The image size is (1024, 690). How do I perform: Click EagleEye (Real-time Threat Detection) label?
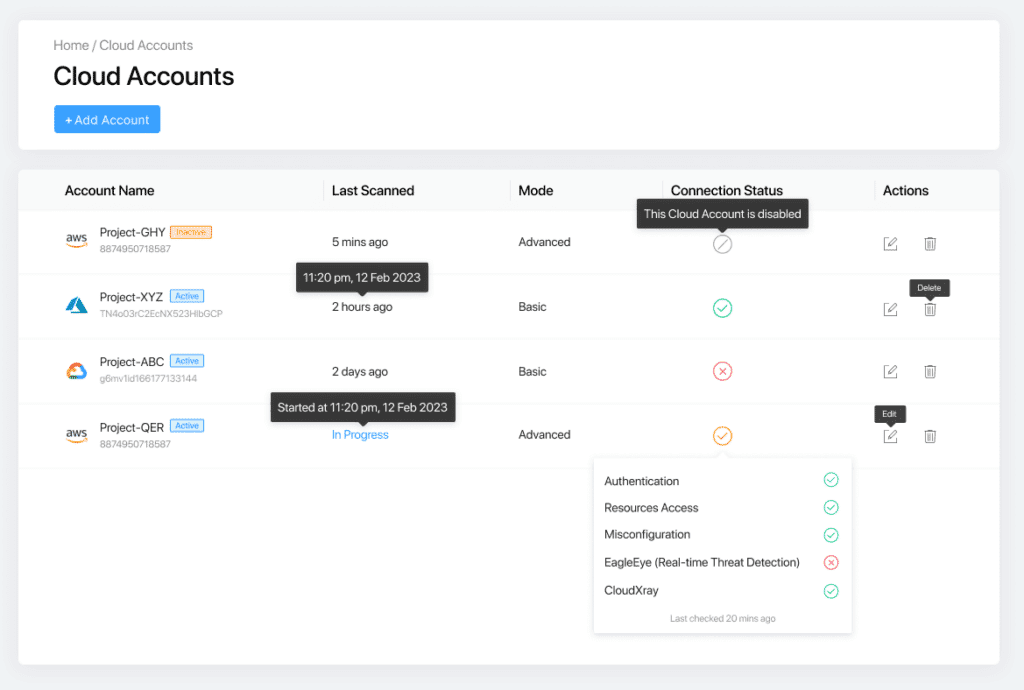pyautogui.click(x=701, y=563)
